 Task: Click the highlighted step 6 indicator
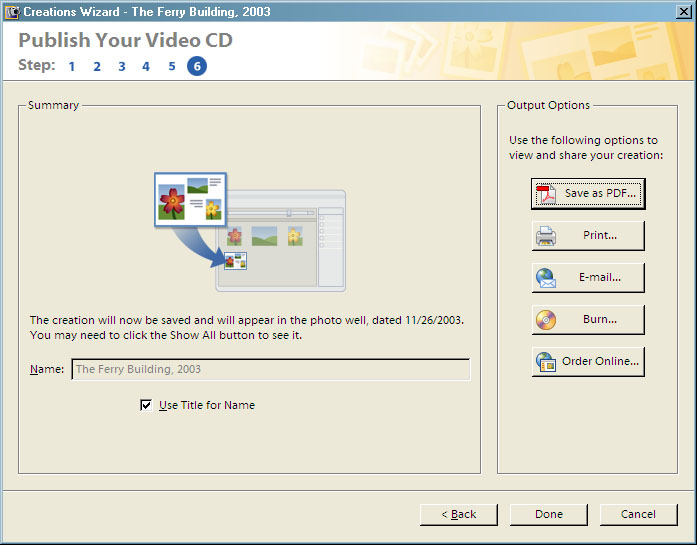pyautogui.click(x=197, y=67)
